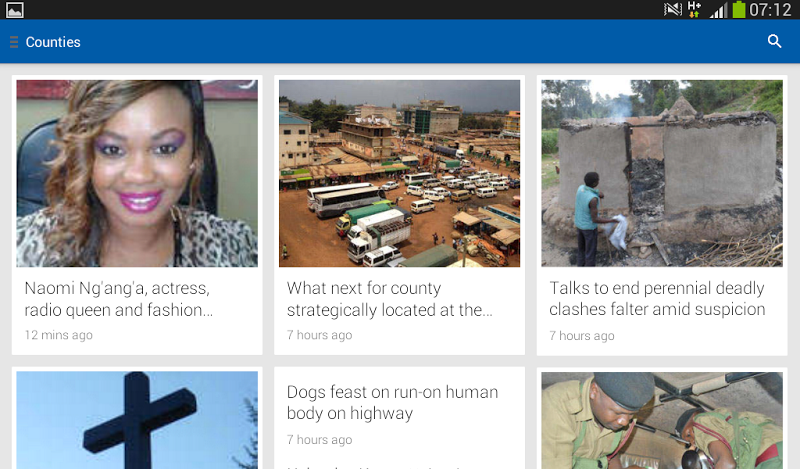Tap the search magnifier icon

click(x=774, y=41)
